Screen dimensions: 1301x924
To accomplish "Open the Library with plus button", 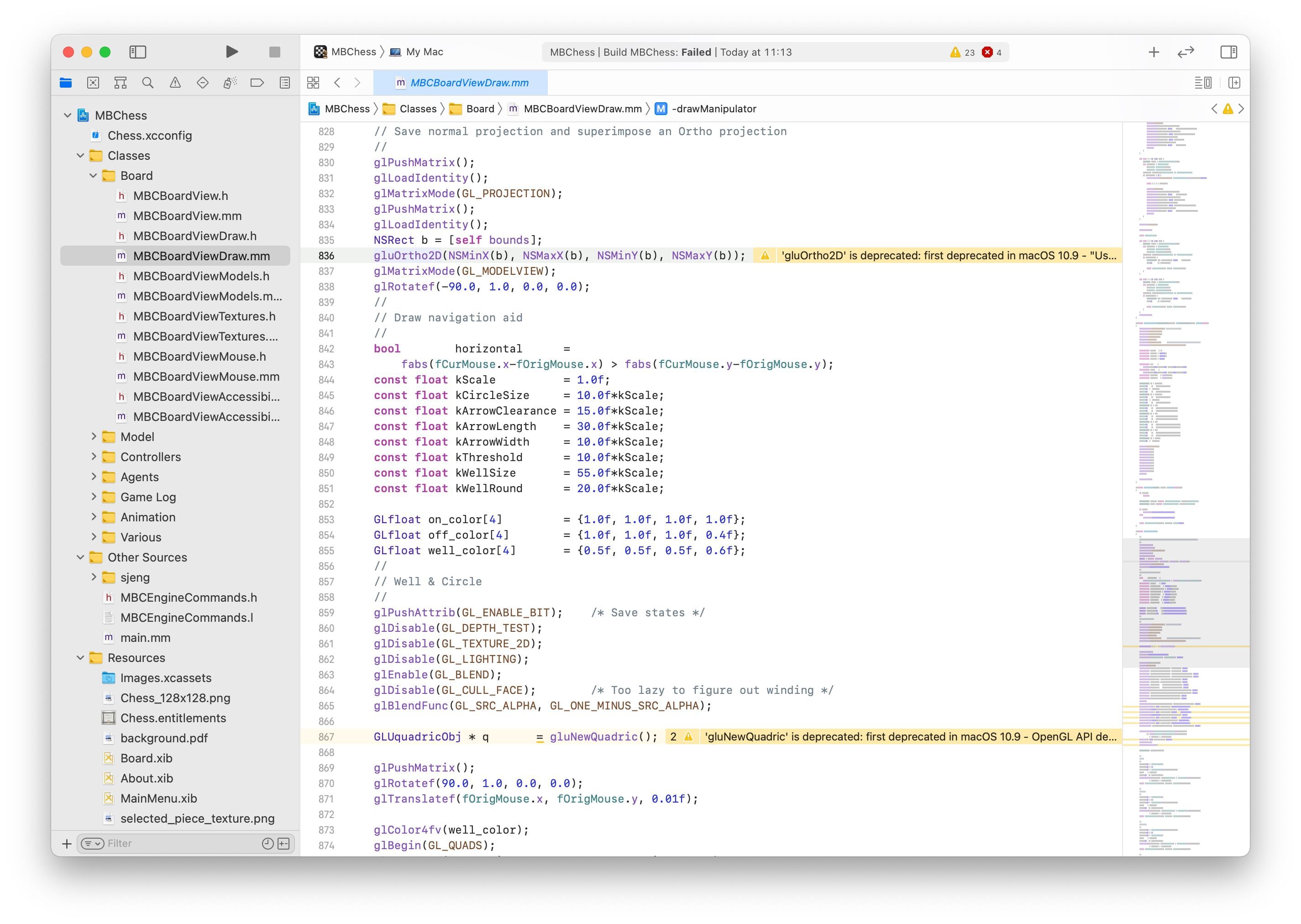I will coord(1154,52).
